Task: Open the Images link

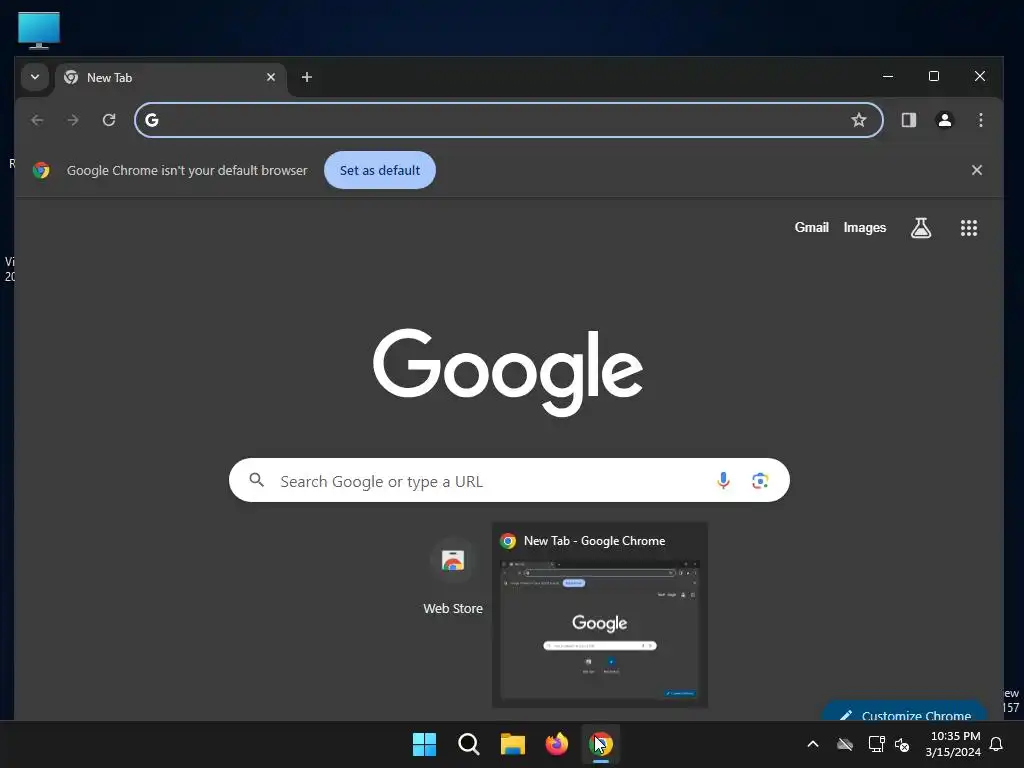Action: 865,227
